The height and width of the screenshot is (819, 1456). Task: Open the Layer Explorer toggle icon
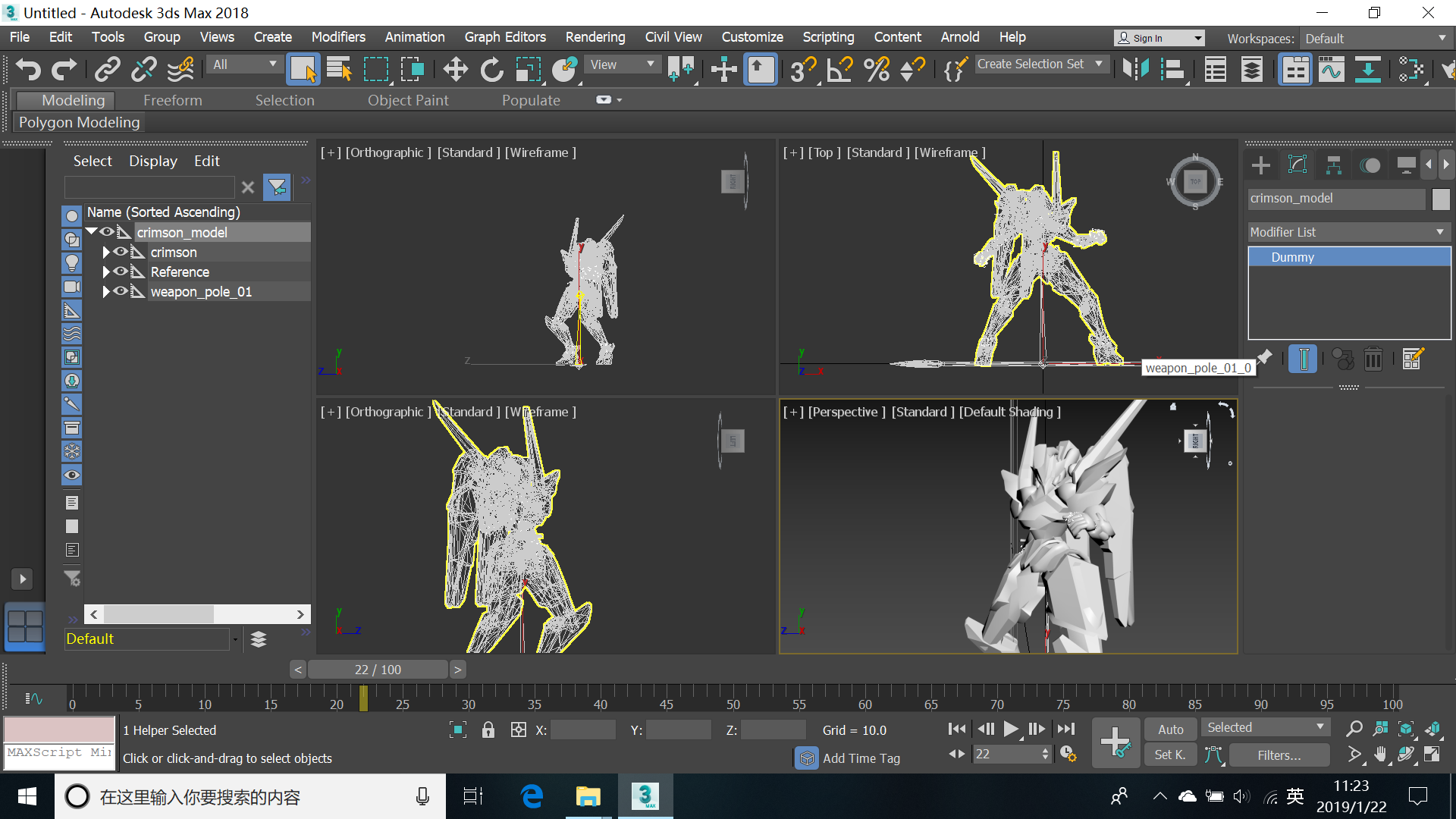coord(1252,69)
